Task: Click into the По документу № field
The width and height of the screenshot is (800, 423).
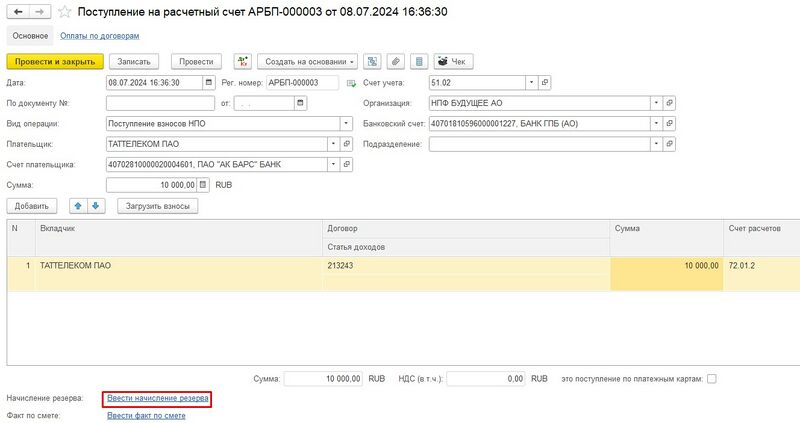Action: pyautogui.click(x=160, y=103)
